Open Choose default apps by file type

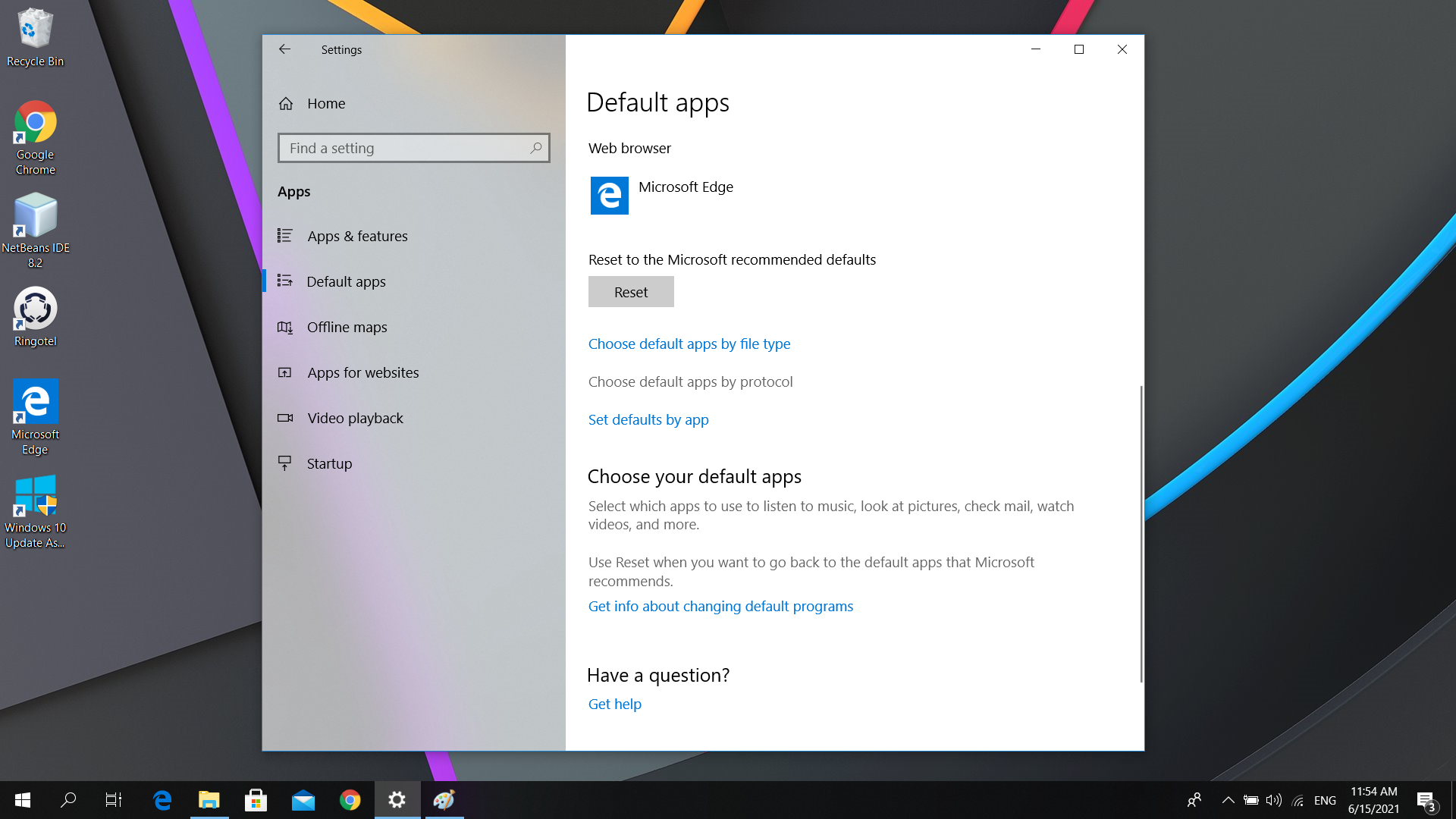tap(689, 344)
